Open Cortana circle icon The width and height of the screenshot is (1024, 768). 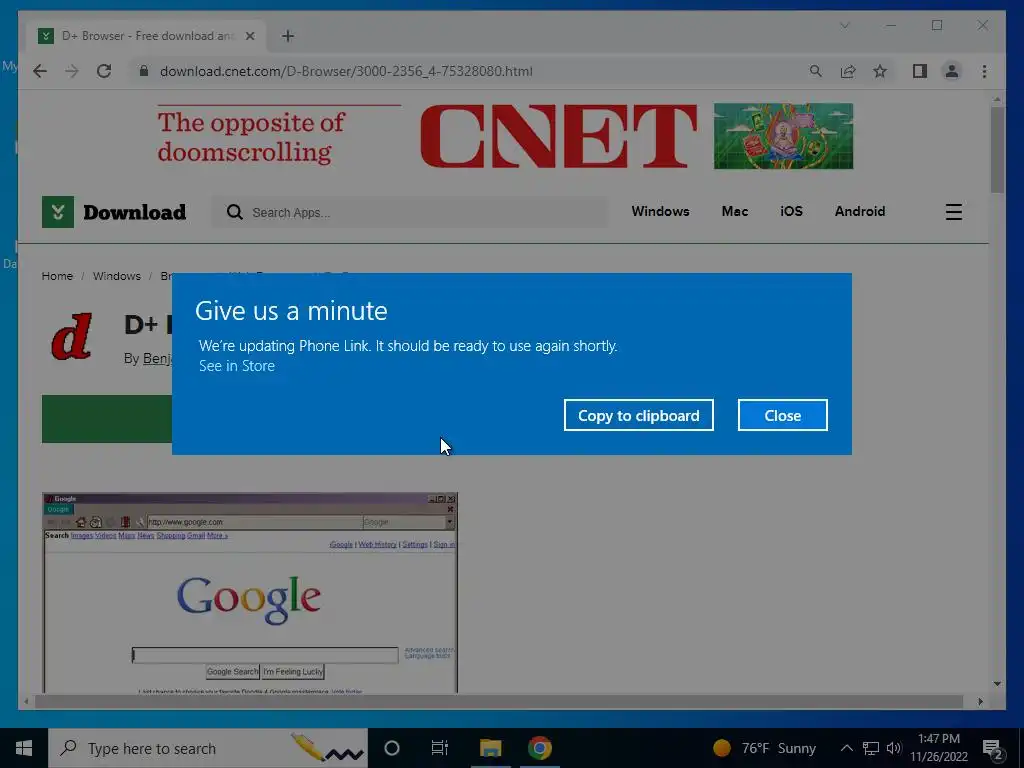point(391,748)
